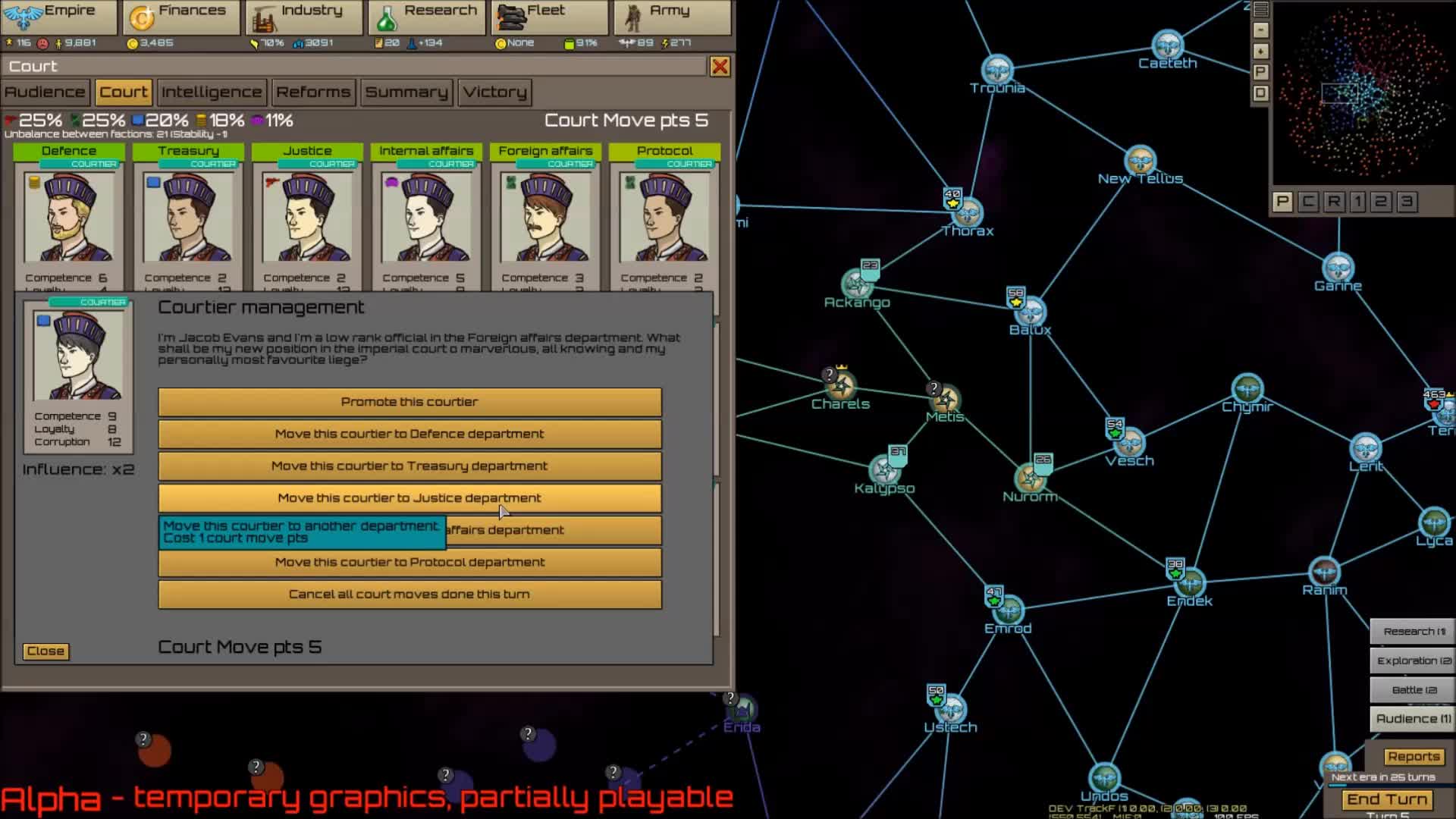Screen dimensions: 1456x819
Task: Switch to the Intelligence tab
Action: click(x=212, y=93)
